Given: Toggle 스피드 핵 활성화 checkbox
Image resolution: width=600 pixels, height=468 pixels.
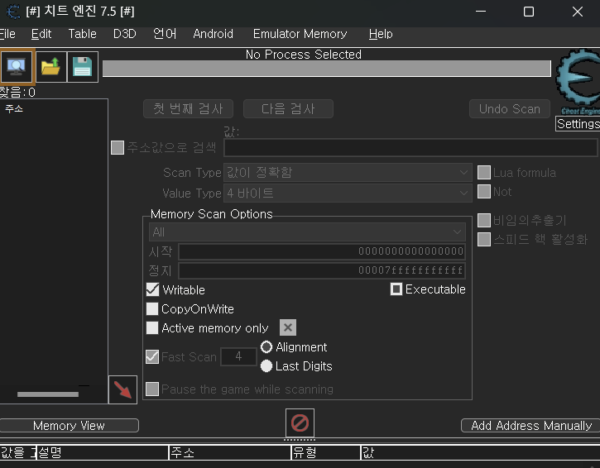Looking at the screenshot, I should [484, 240].
